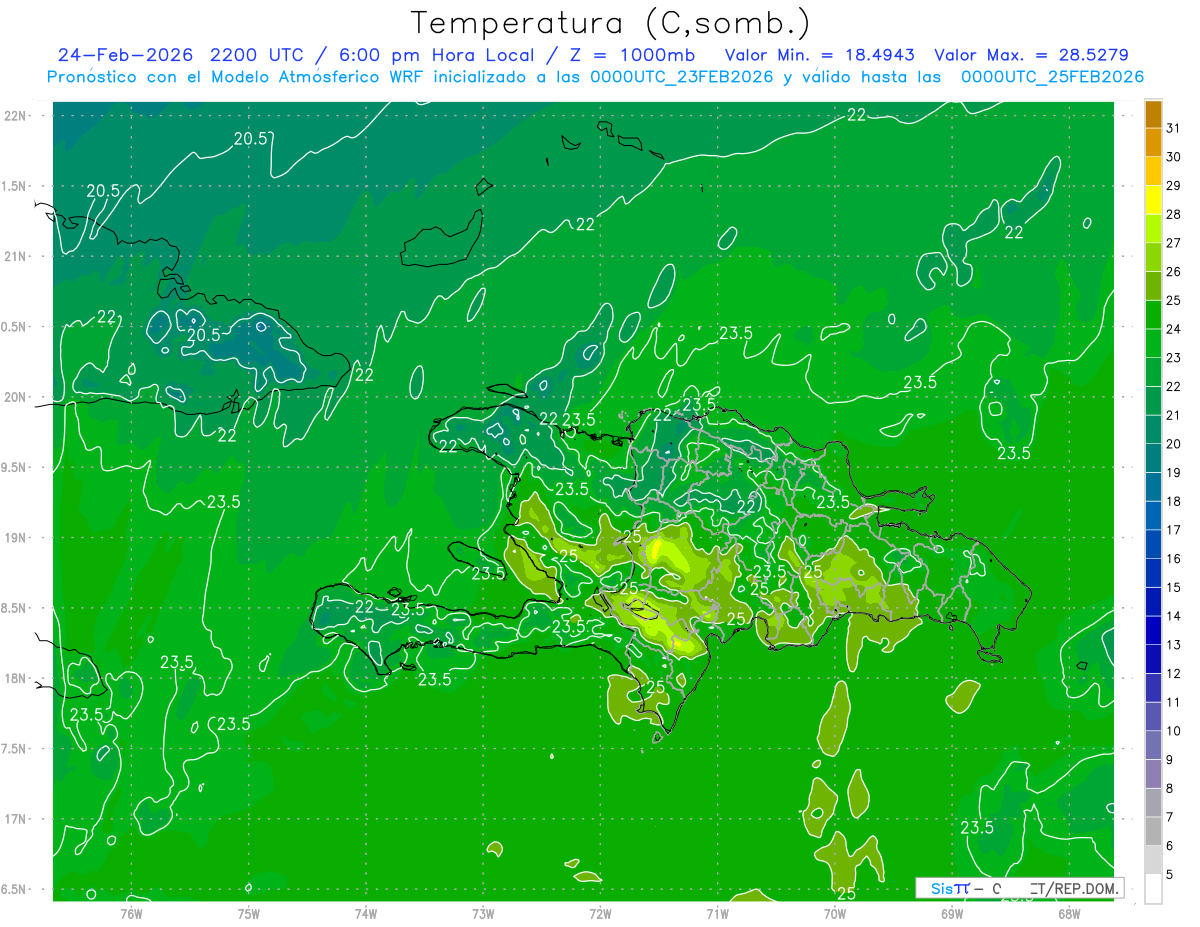Viewport: 1200px width, 927px height.
Task: Click legend value label '26'
Action: [x=1174, y=271]
